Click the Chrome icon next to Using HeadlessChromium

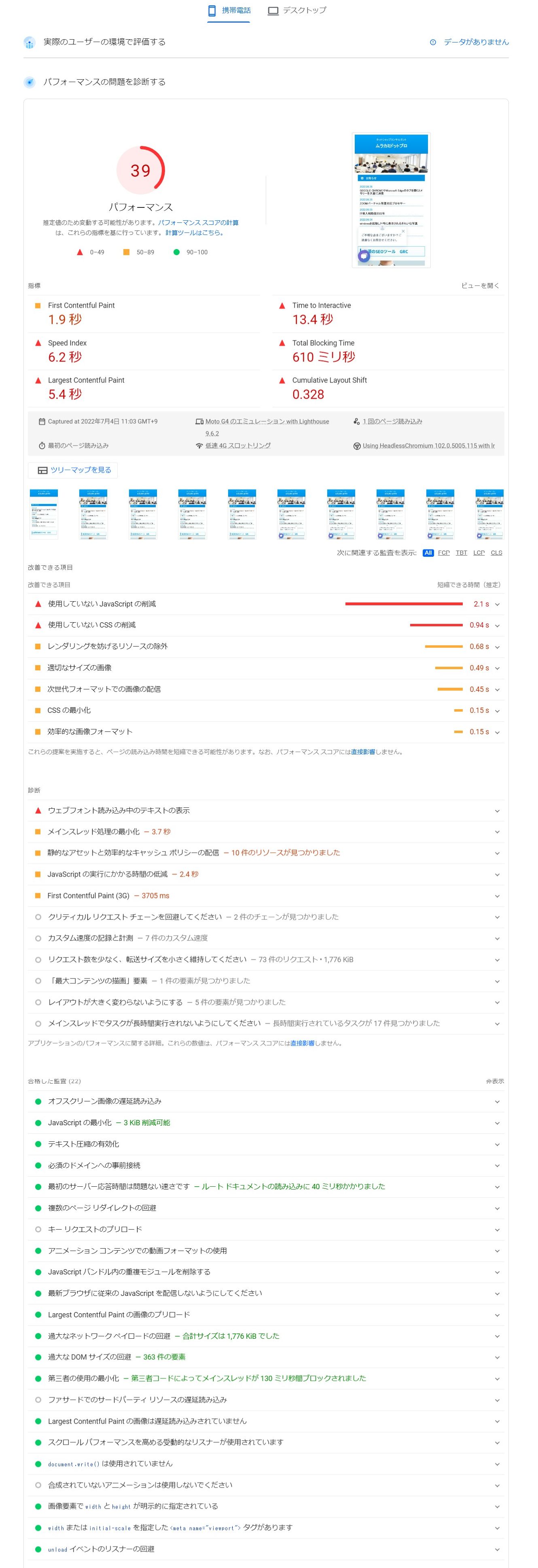[356, 446]
